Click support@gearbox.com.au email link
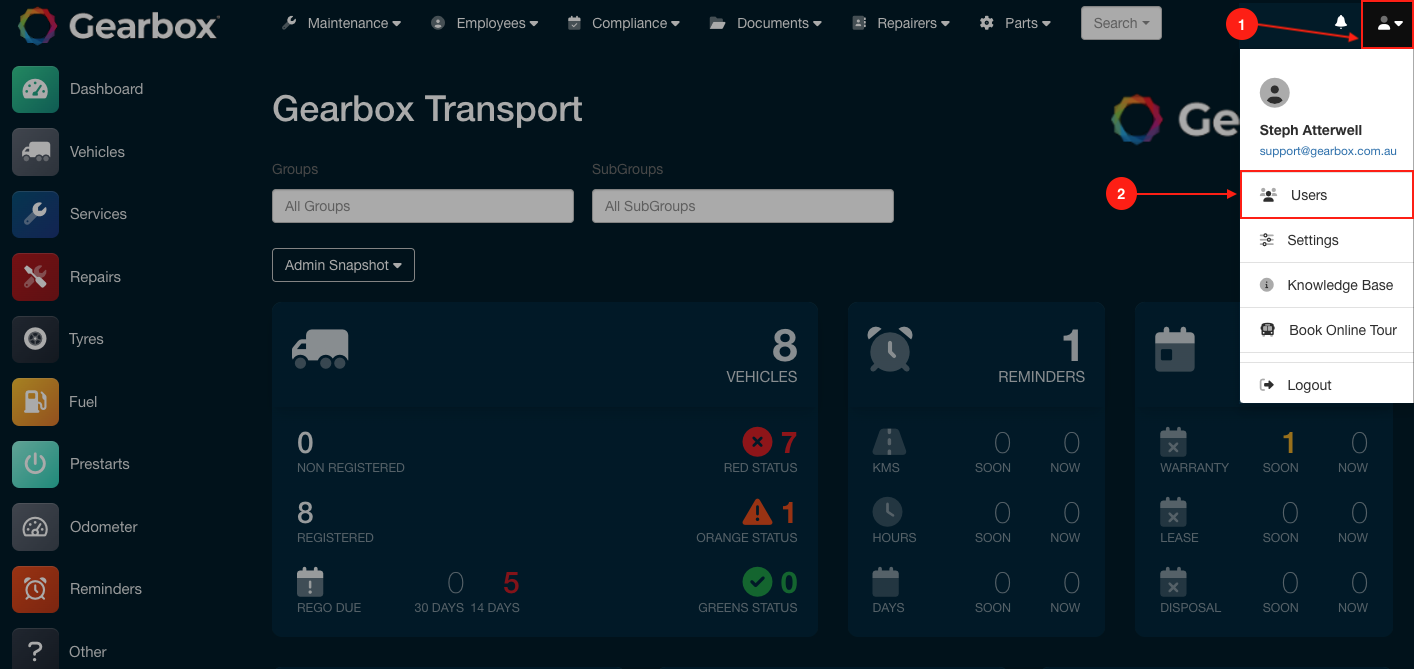1414x669 pixels. point(1327,151)
